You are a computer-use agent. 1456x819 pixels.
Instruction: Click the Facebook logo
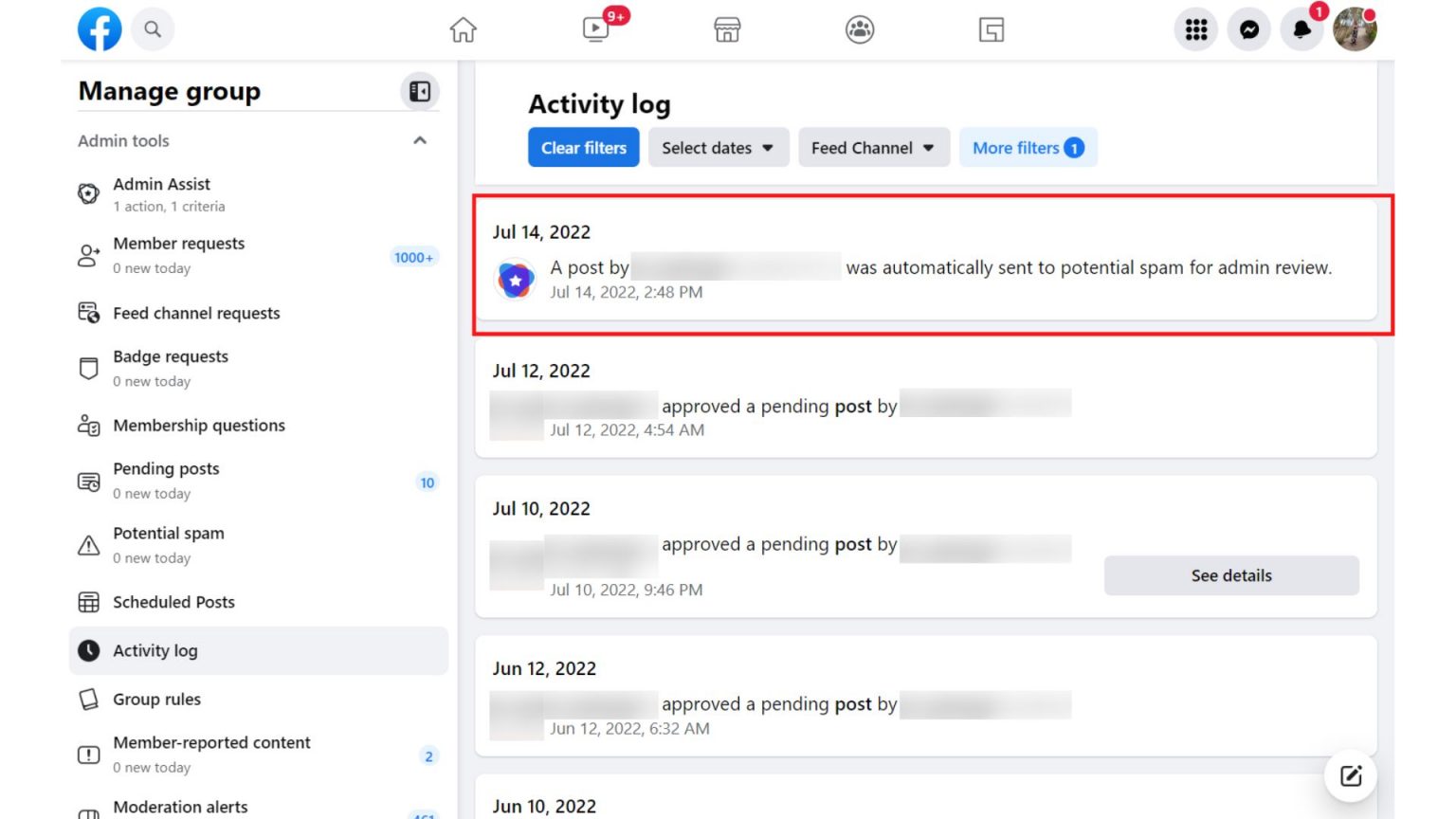click(100, 28)
